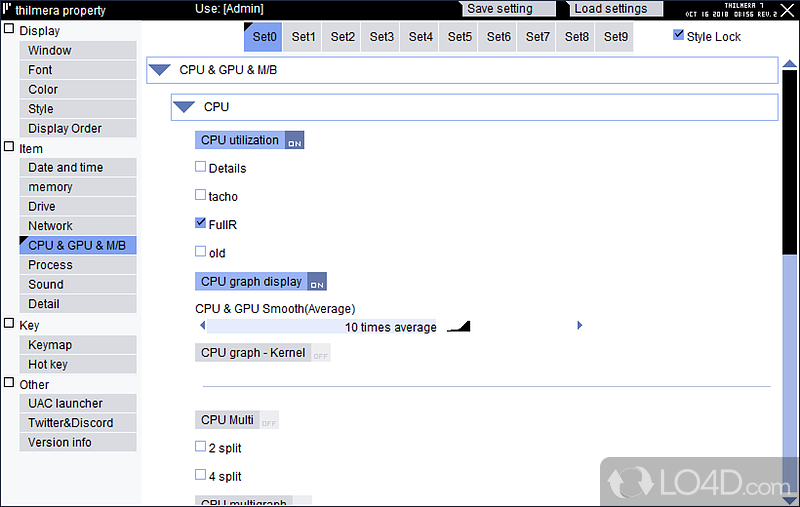Click the 10 times average slider bar
Viewport: 800px width, 507px height.
click(322, 326)
